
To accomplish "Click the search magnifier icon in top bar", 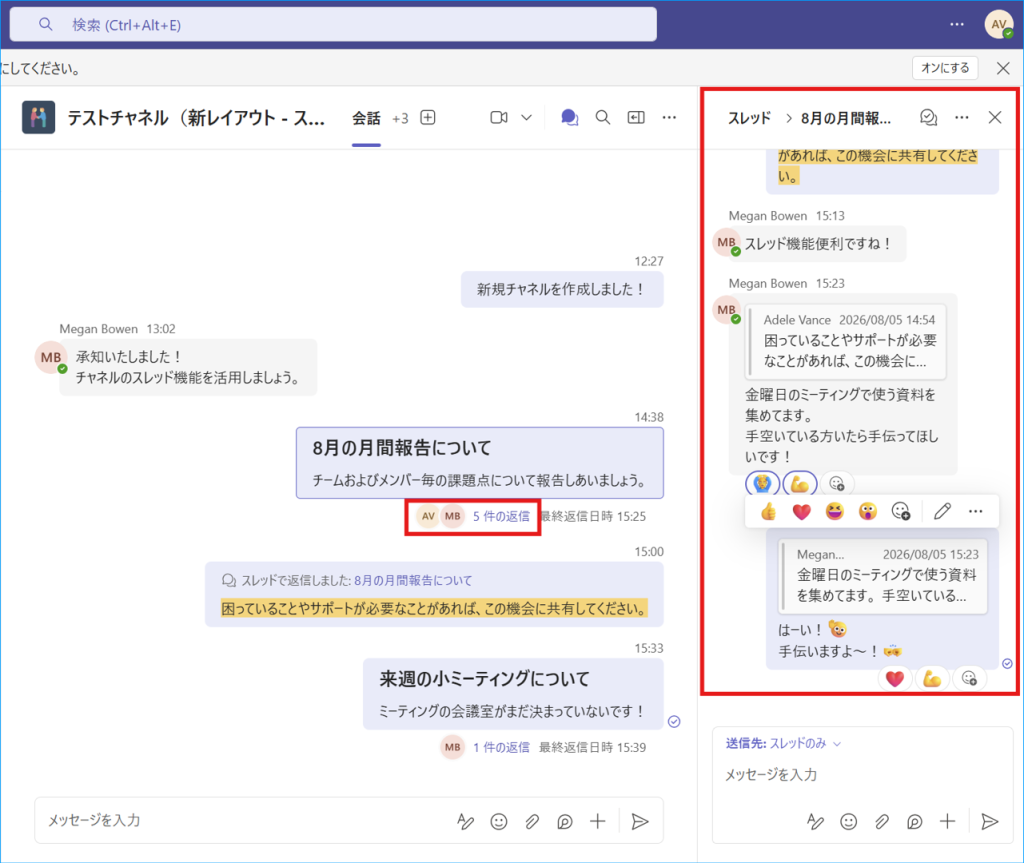I will (x=45, y=25).
